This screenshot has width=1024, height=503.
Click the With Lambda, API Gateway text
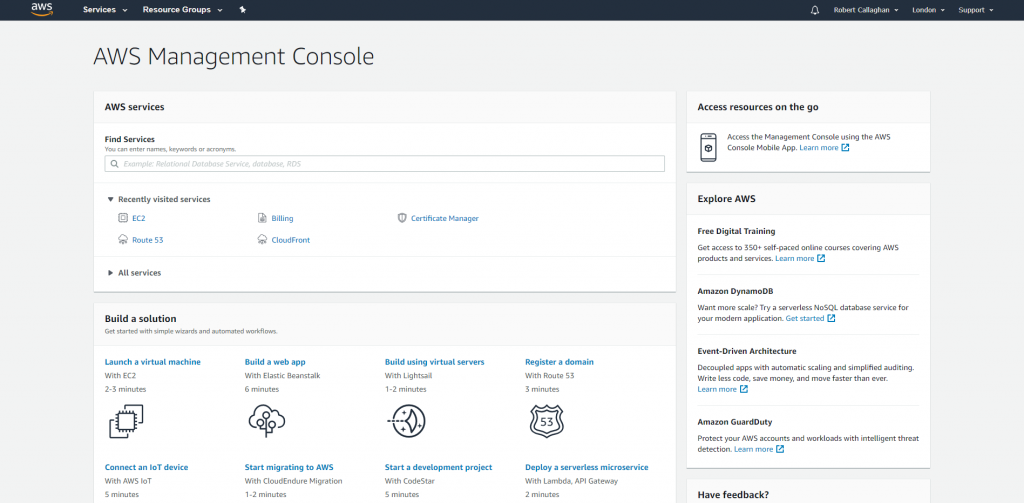coord(571,481)
